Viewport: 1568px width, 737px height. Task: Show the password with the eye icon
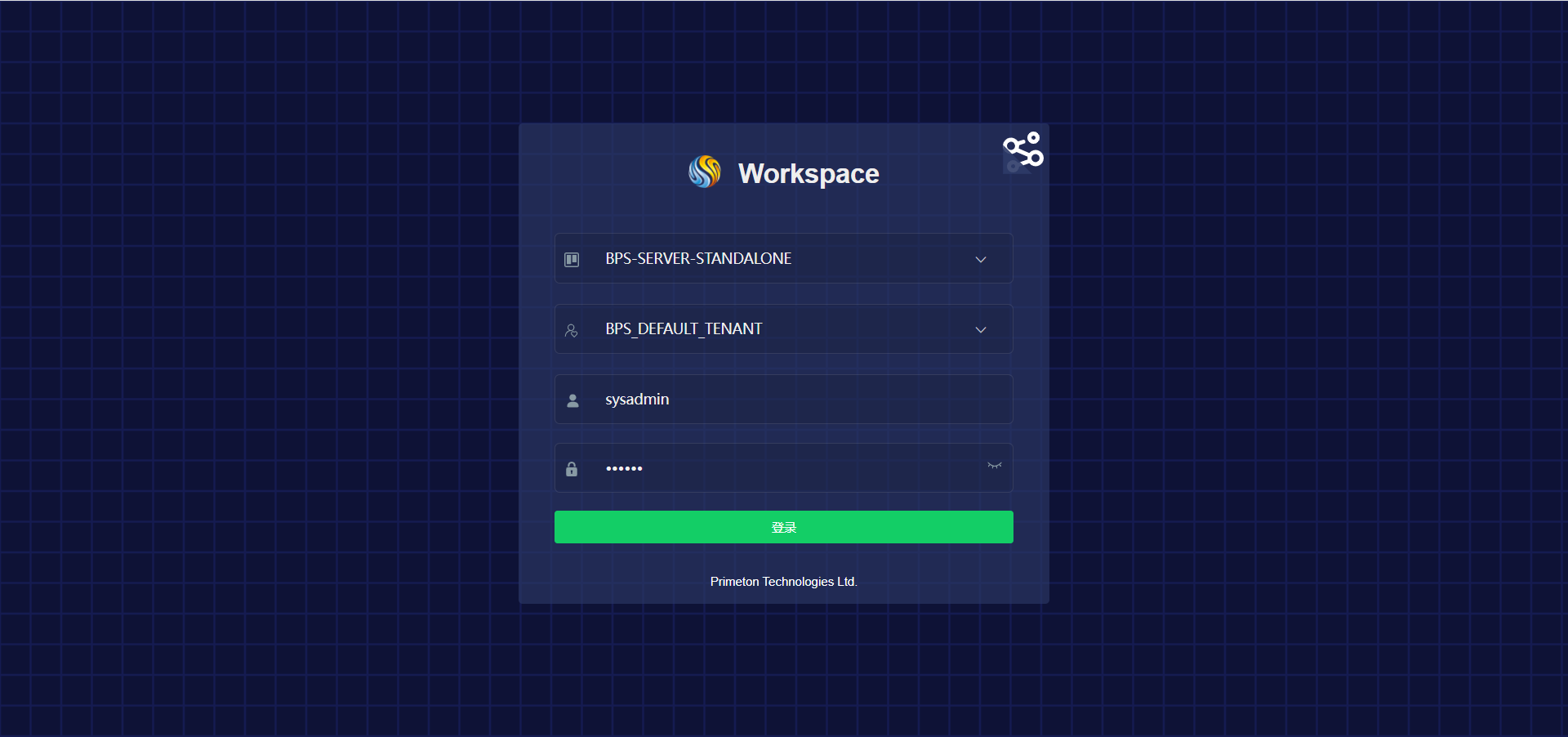pyautogui.click(x=994, y=466)
